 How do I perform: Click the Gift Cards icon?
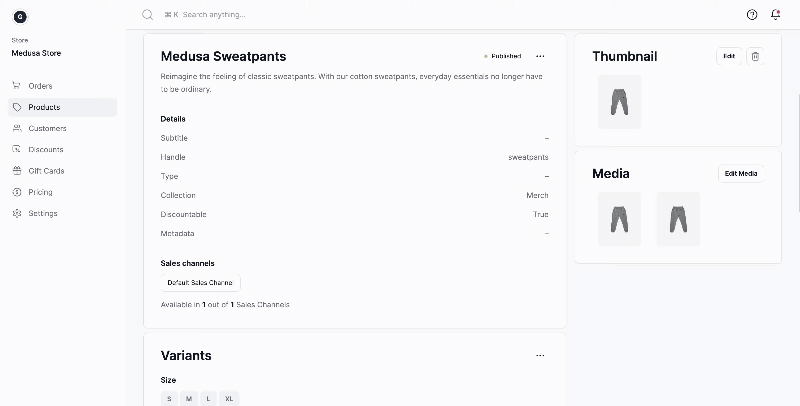(18, 171)
